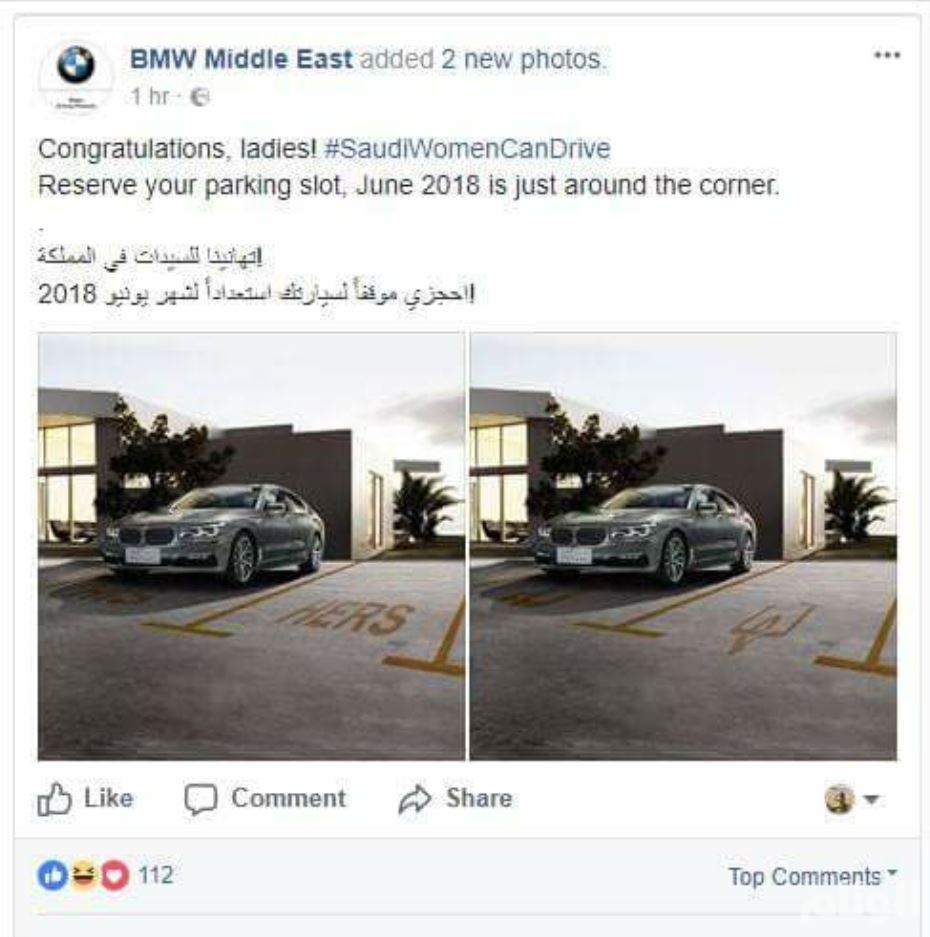Open the Haha laughing reaction icon
The height and width of the screenshot is (937, 930).
coord(84,876)
